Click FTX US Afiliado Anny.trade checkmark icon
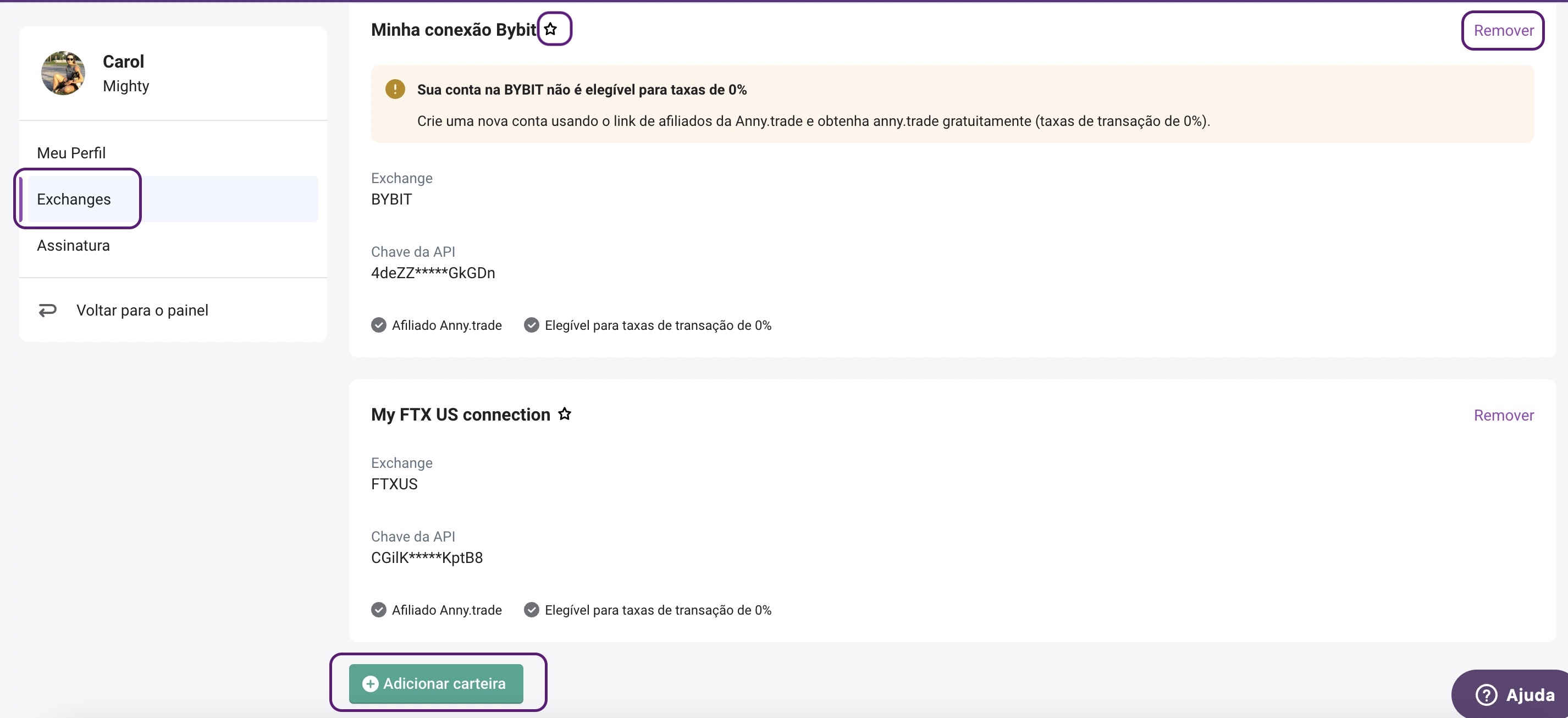This screenshot has height=718, width=1568. 379,610
